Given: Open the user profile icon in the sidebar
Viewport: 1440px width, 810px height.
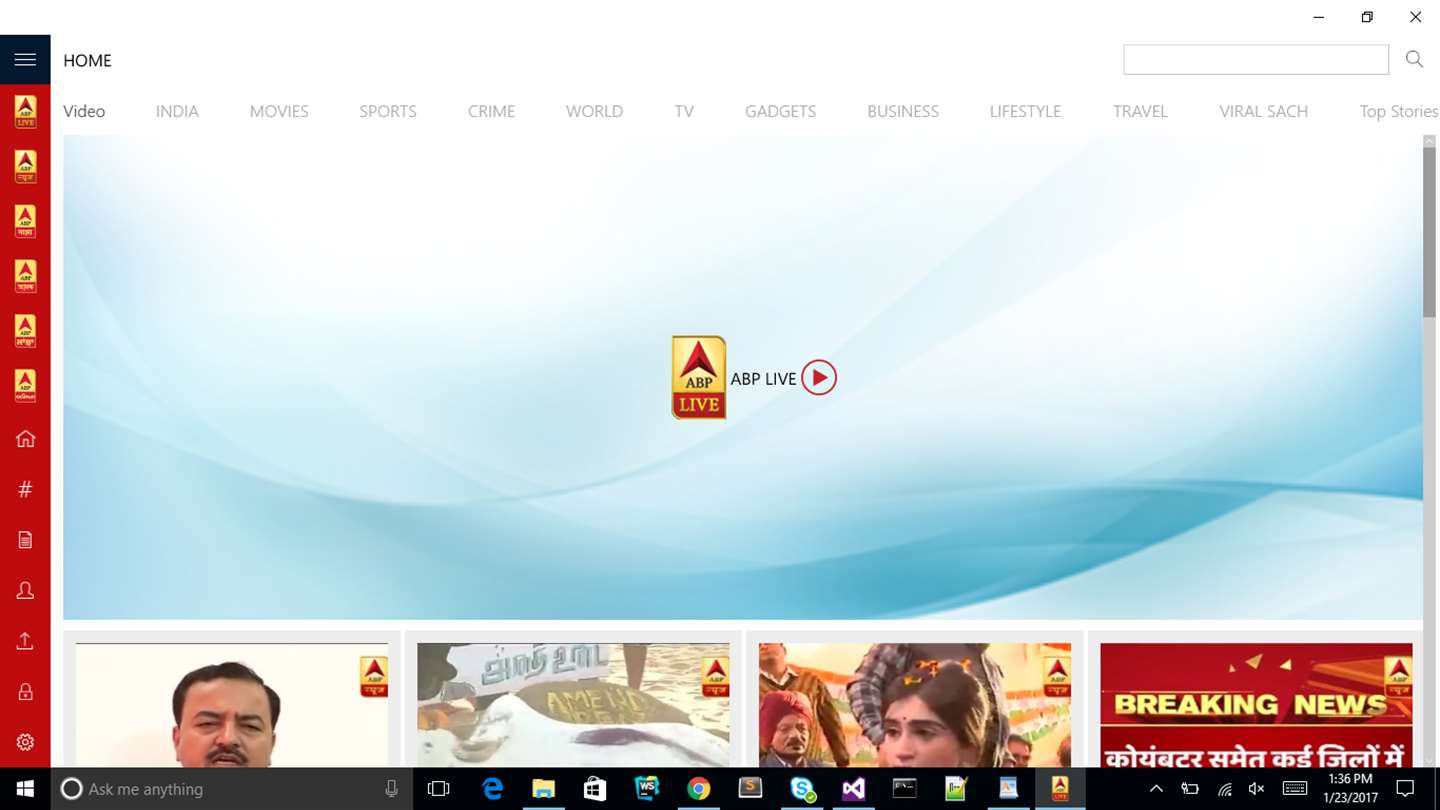Looking at the screenshot, I should point(25,591).
